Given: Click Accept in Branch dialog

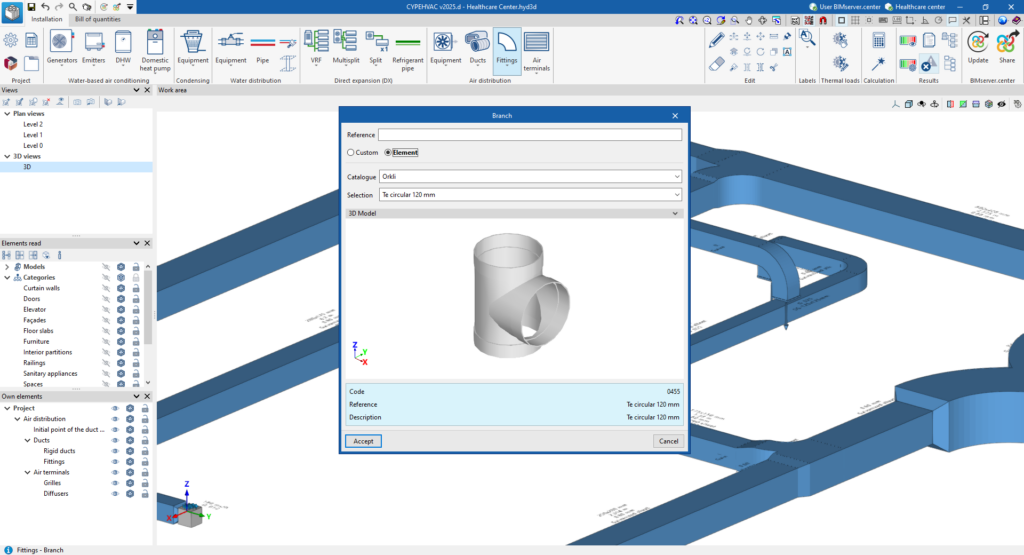Looking at the screenshot, I should pyautogui.click(x=363, y=441).
